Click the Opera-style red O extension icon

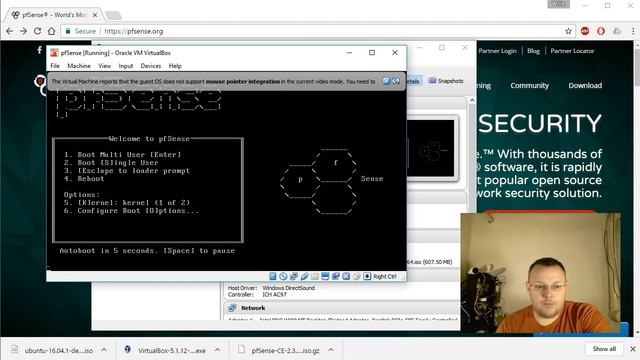click(x=601, y=31)
